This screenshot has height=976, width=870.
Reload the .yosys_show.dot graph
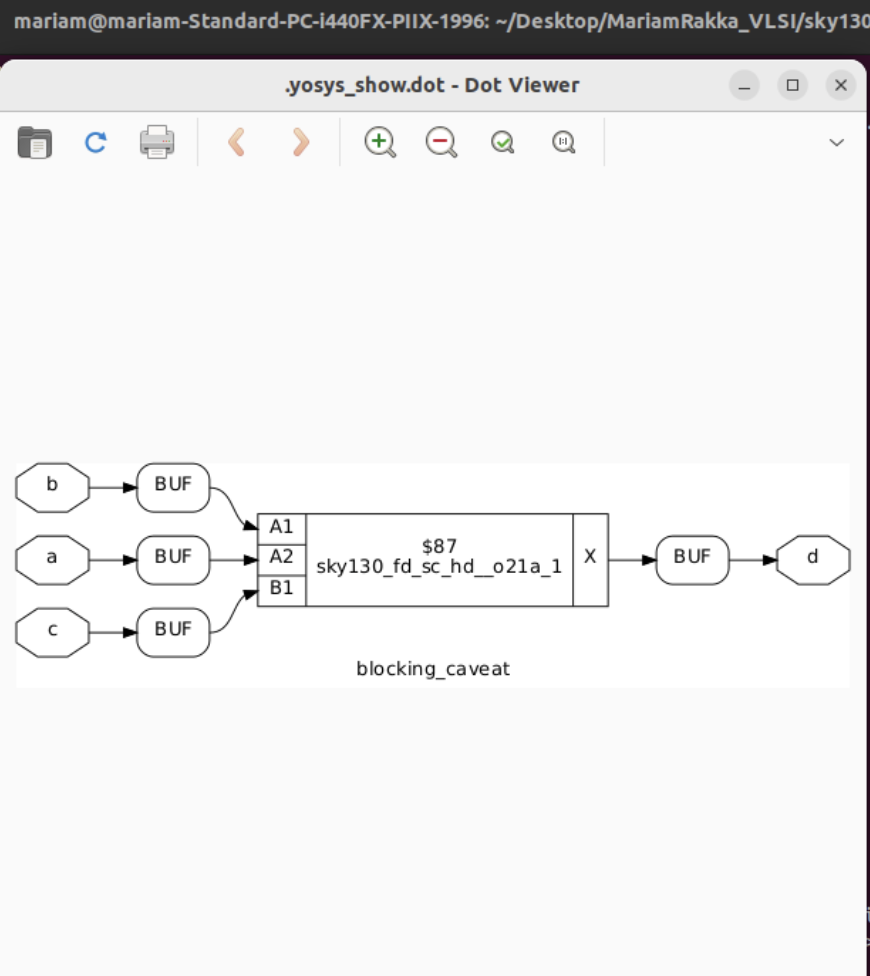95,141
